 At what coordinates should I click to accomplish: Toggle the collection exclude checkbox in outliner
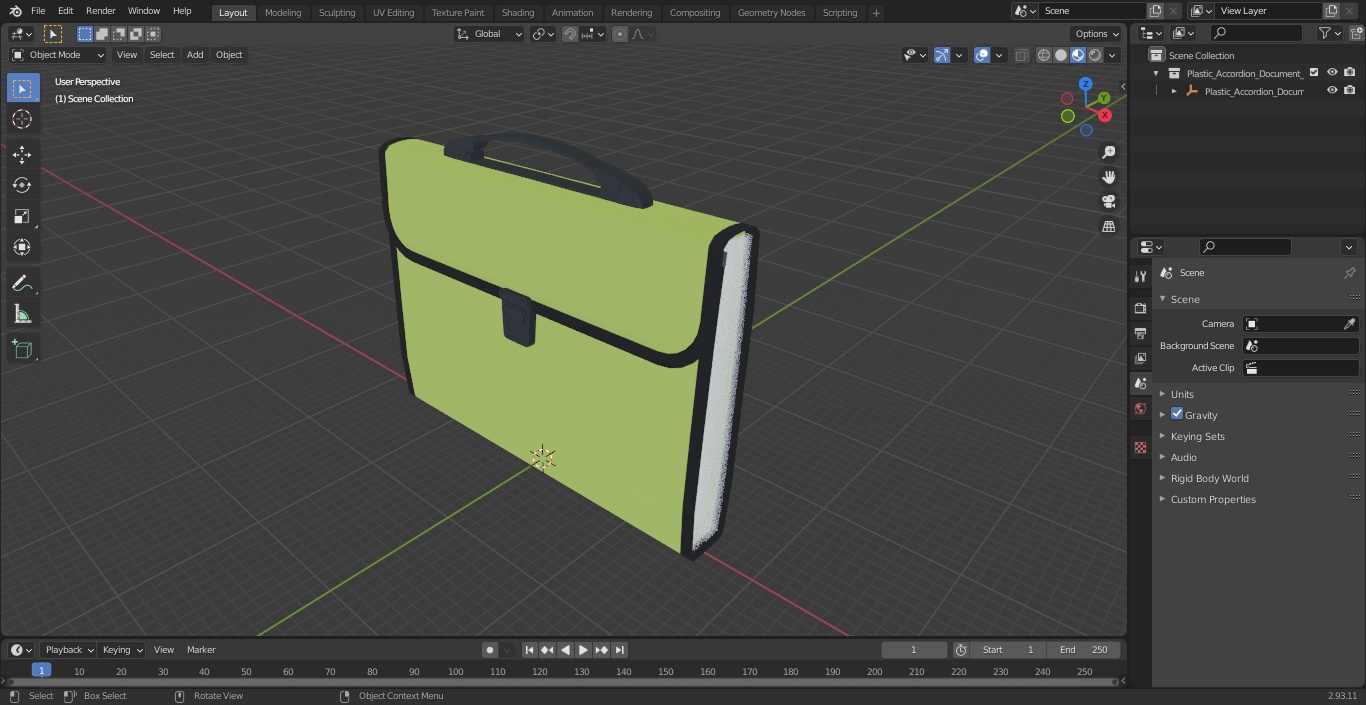1314,73
